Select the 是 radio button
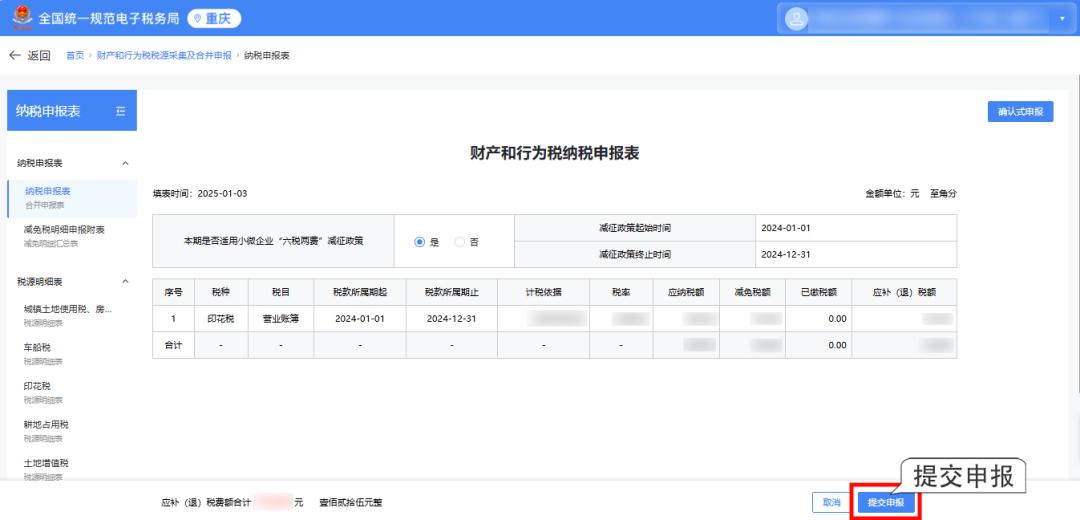1080x520 pixels. (x=419, y=242)
